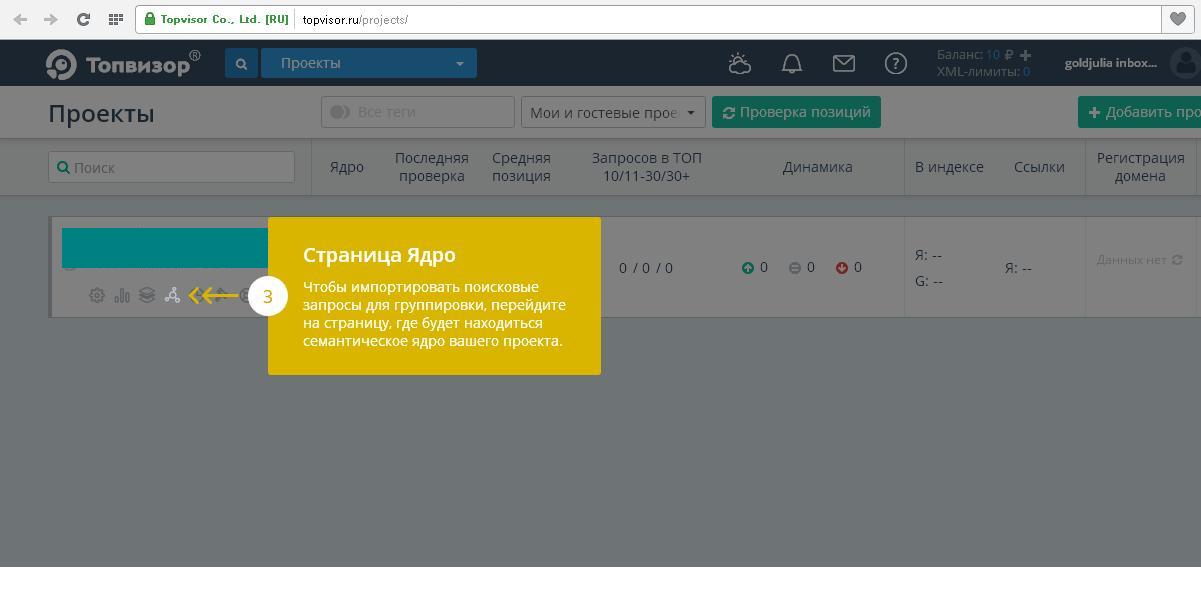Go back with the browser back arrow
1201x613 pixels.
pyautogui.click(x=20, y=19)
